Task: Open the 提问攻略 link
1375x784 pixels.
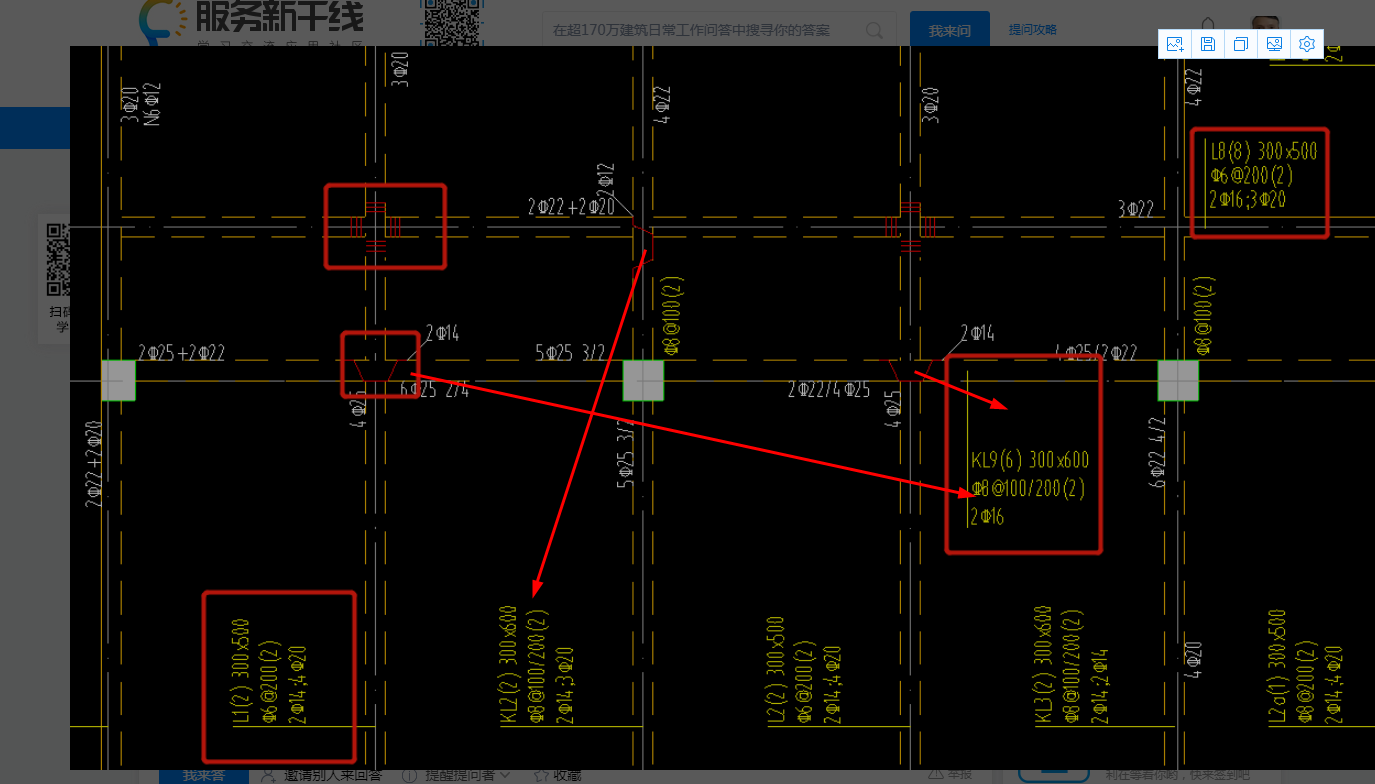Action: pyautogui.click(x=1032, y=30)
